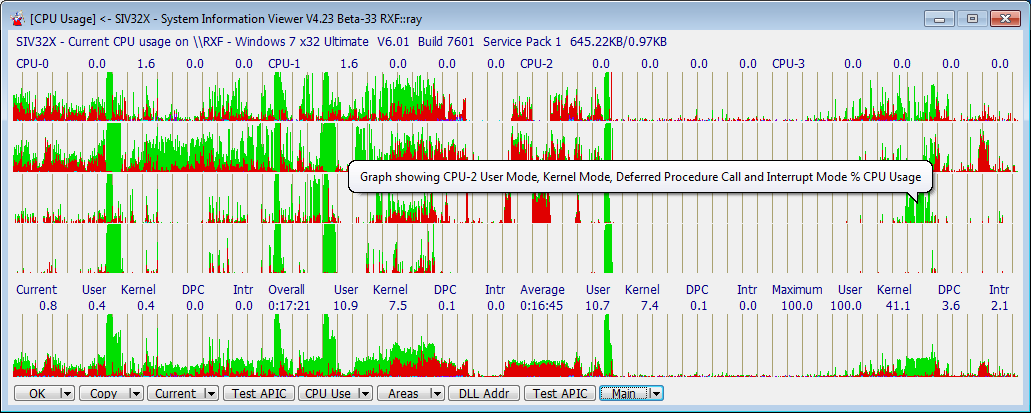Expand the CPU Use dropdown arrow
This screenshot has width=1031, height=413.
tap(365, 394)
